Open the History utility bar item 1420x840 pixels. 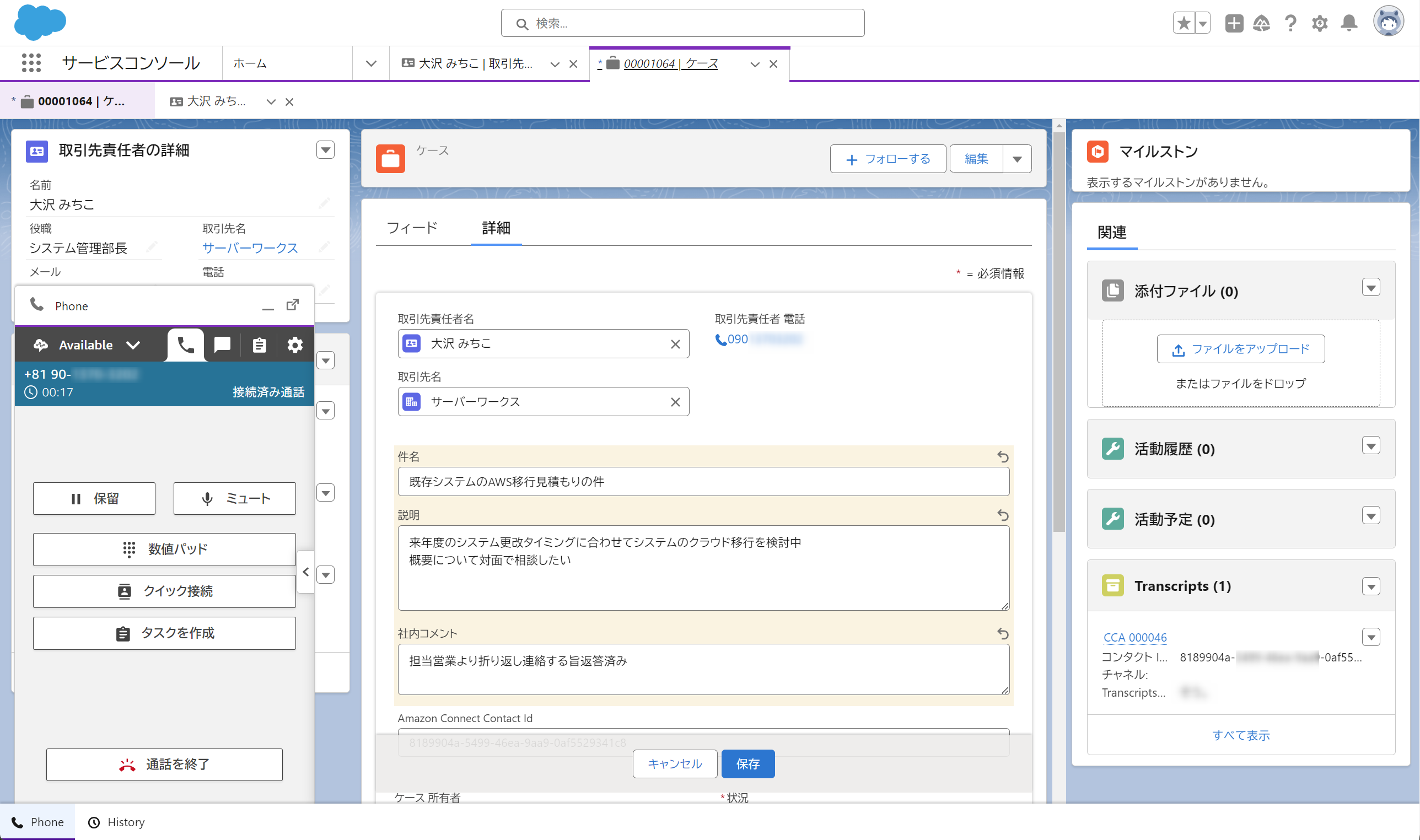click(117, 822)
